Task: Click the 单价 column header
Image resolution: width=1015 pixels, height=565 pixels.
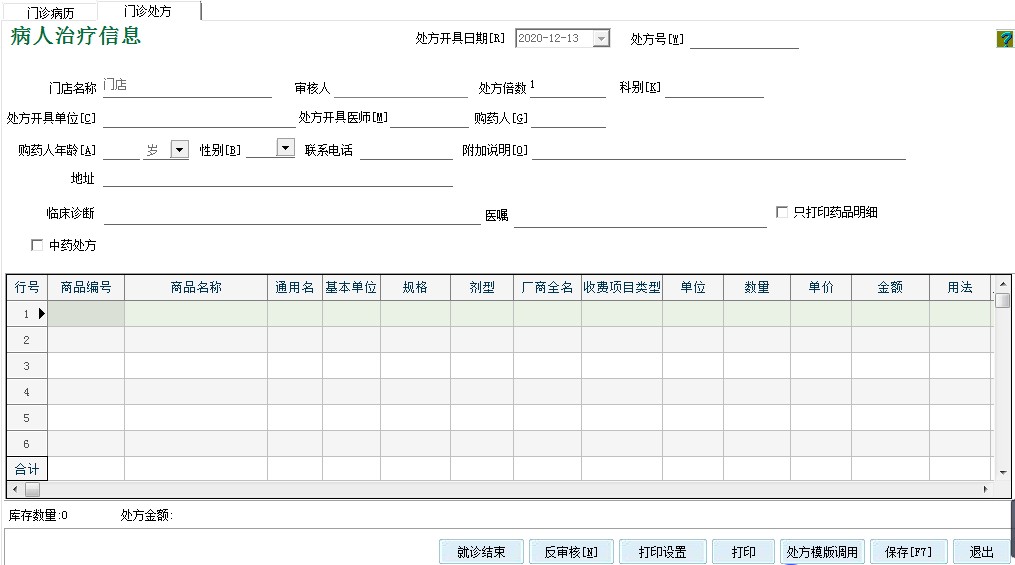Action: click(x=821, y=287)
